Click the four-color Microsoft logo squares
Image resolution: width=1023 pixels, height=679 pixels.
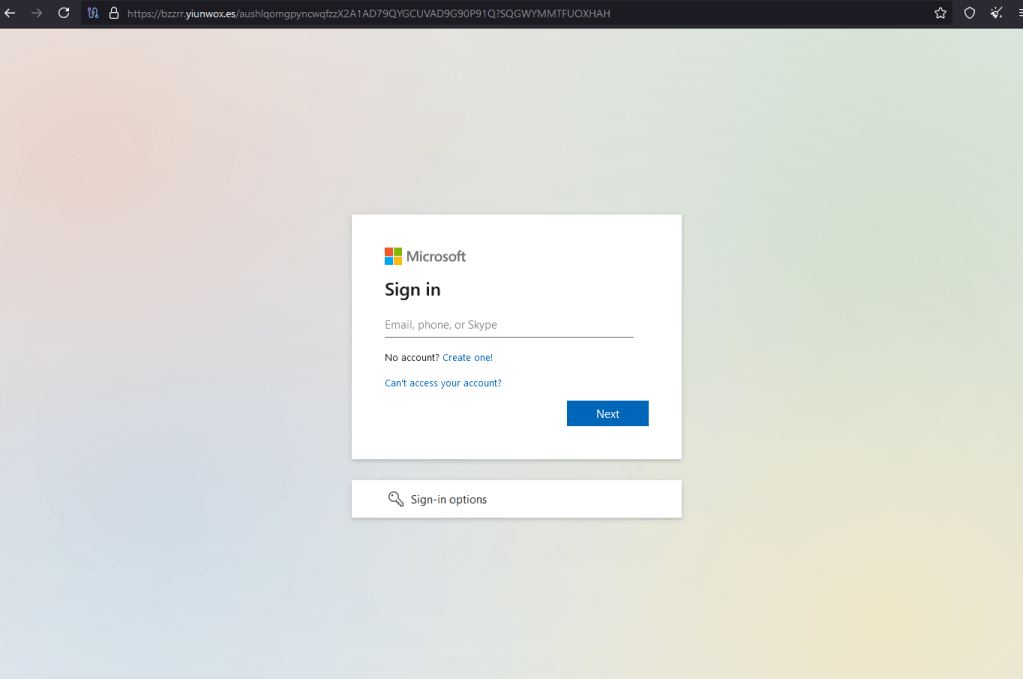click(x=393, y=256)
